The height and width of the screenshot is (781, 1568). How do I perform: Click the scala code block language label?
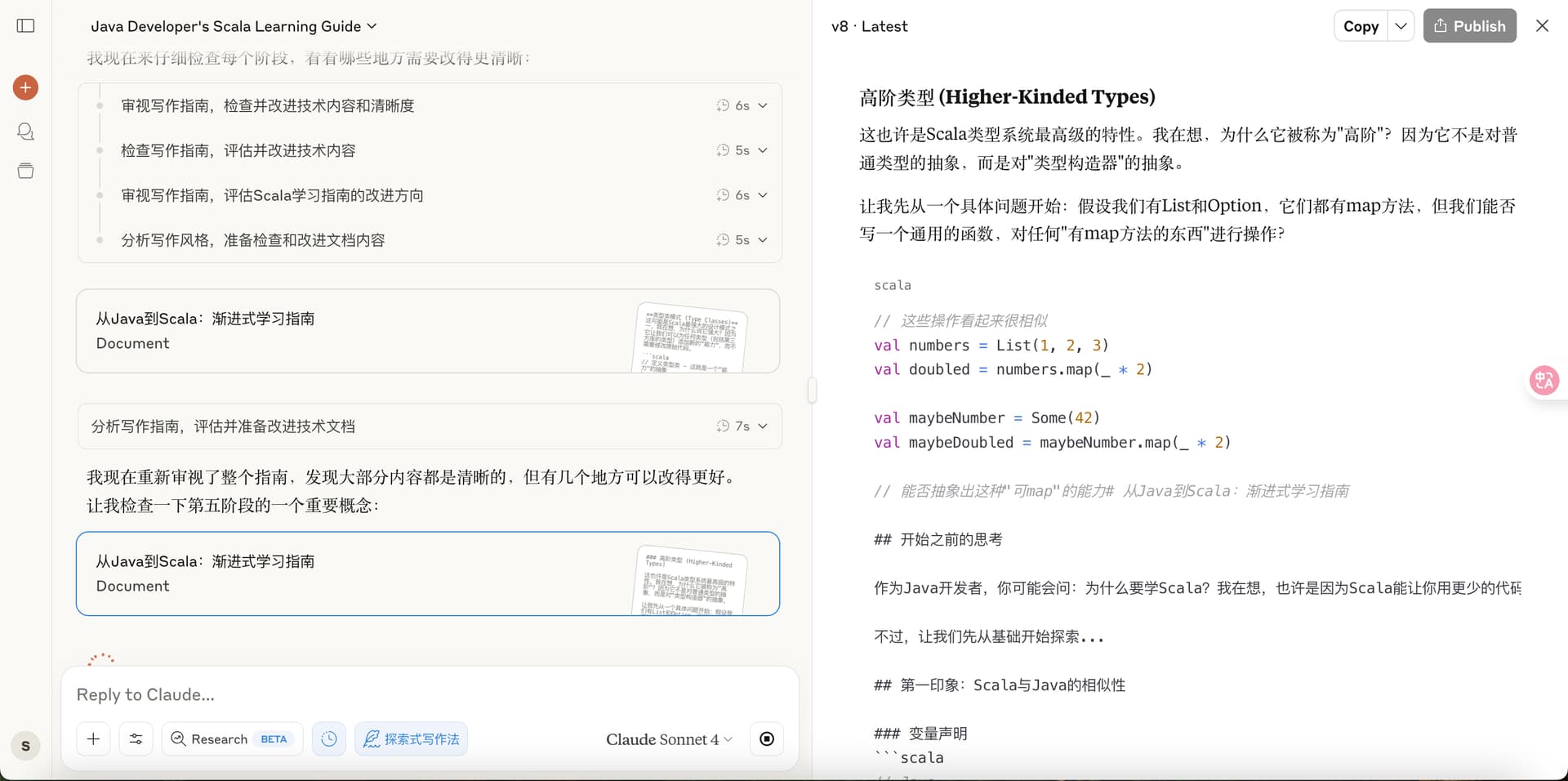coord(893,285)
